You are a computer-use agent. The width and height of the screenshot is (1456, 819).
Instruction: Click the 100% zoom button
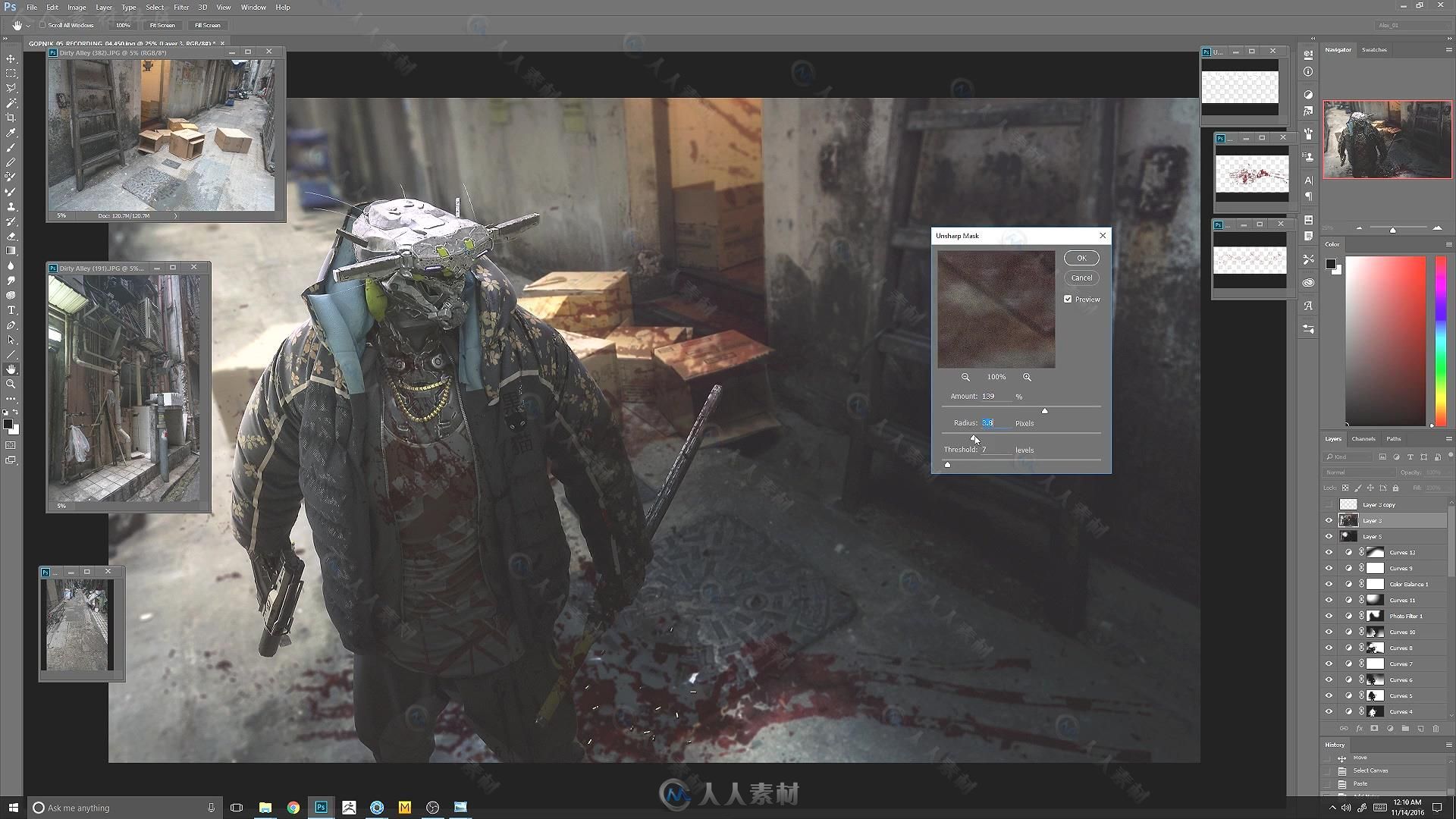[123, 25]
